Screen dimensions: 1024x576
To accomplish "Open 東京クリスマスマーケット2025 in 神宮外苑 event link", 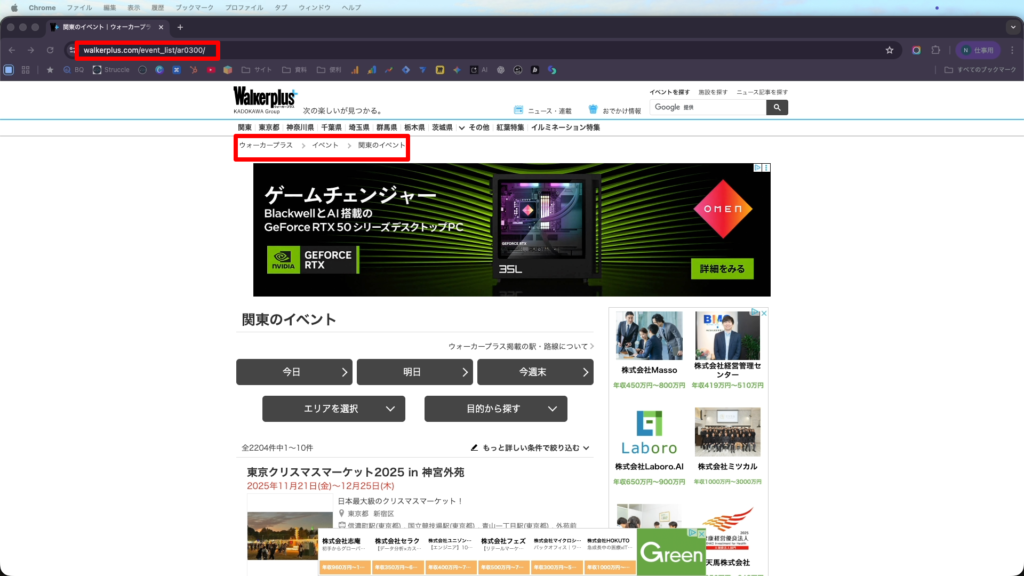I will pos(355,472).
